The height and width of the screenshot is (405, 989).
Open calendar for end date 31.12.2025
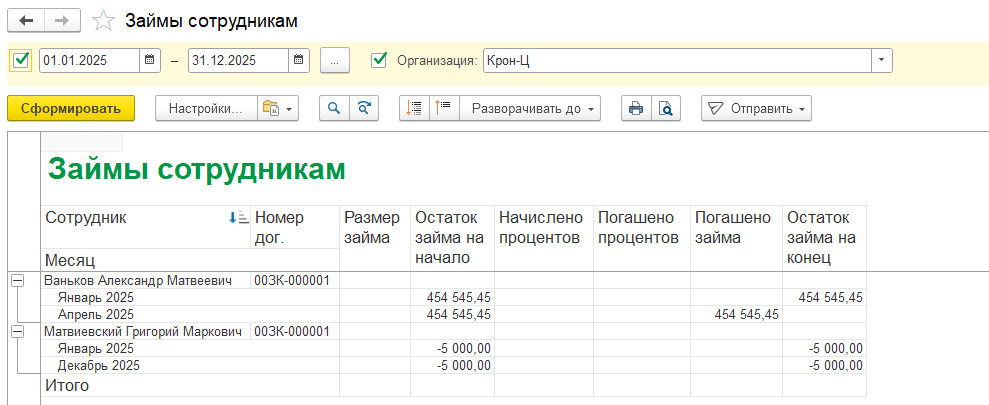coord(298,61)
